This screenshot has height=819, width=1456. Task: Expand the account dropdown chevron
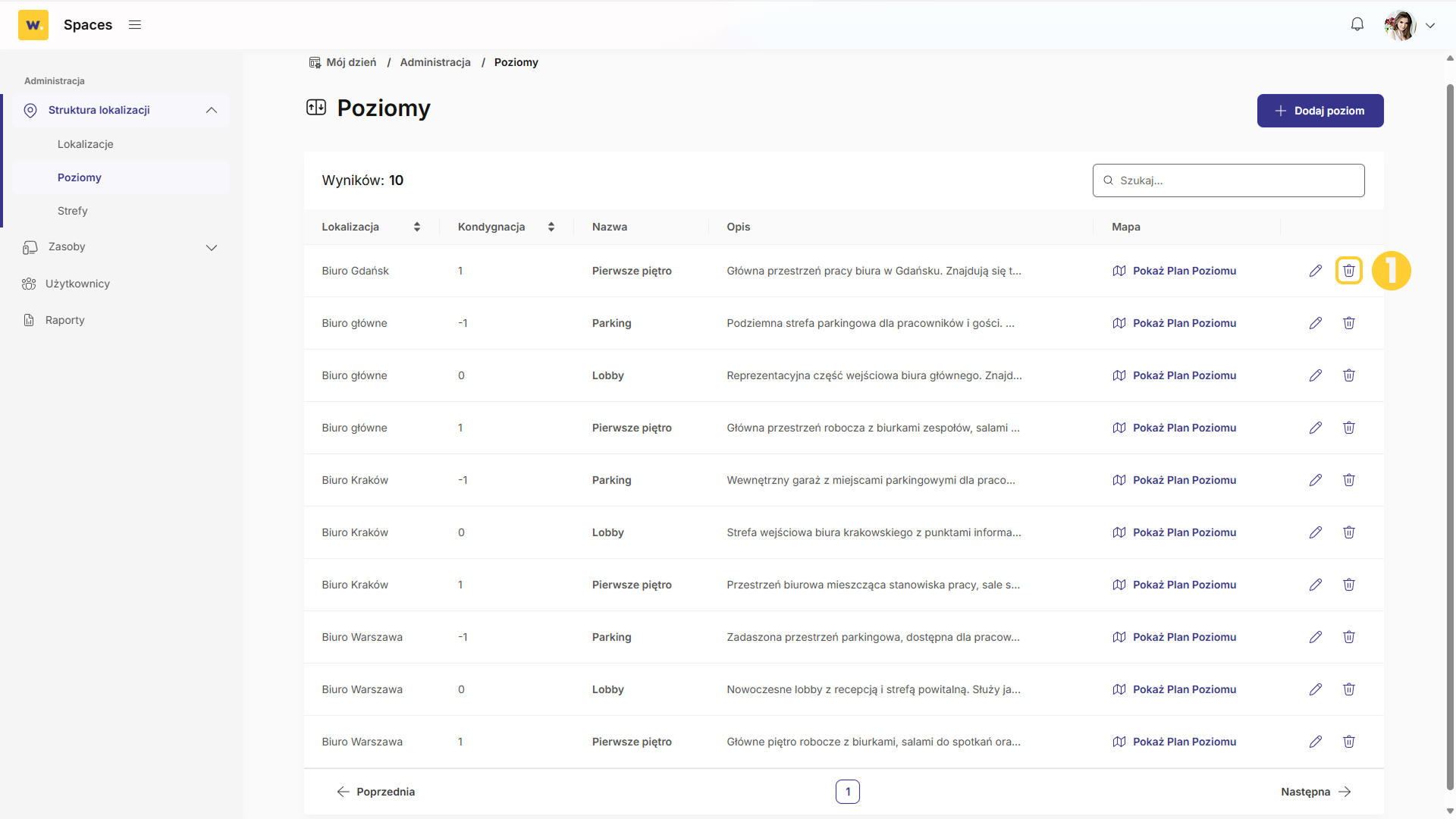click(x=1430, y=25)
